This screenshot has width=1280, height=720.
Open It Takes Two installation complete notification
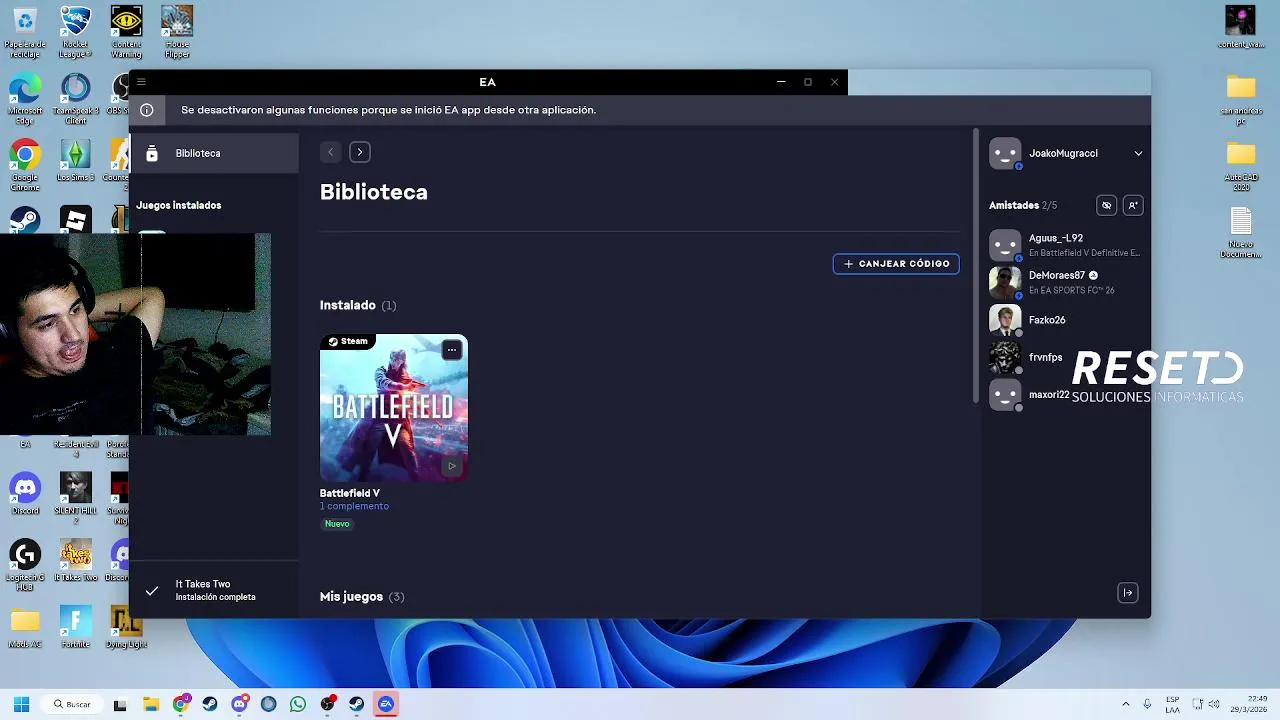click(214, 590)
